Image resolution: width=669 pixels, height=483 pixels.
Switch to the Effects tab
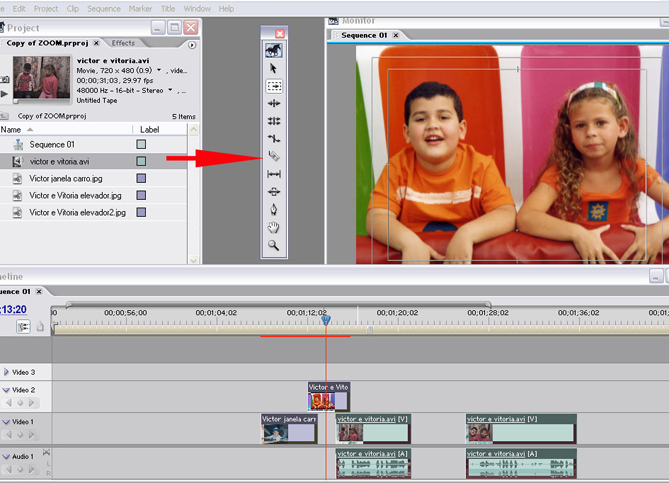[123, 43]
